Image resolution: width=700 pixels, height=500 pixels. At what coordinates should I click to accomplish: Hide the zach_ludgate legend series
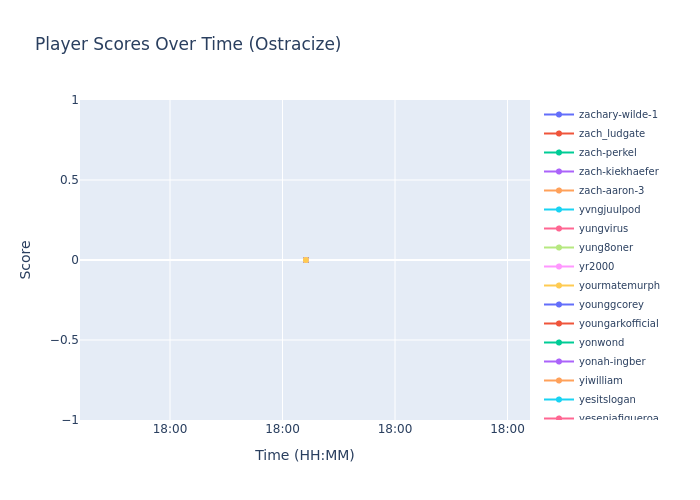(x=611, y=134)
